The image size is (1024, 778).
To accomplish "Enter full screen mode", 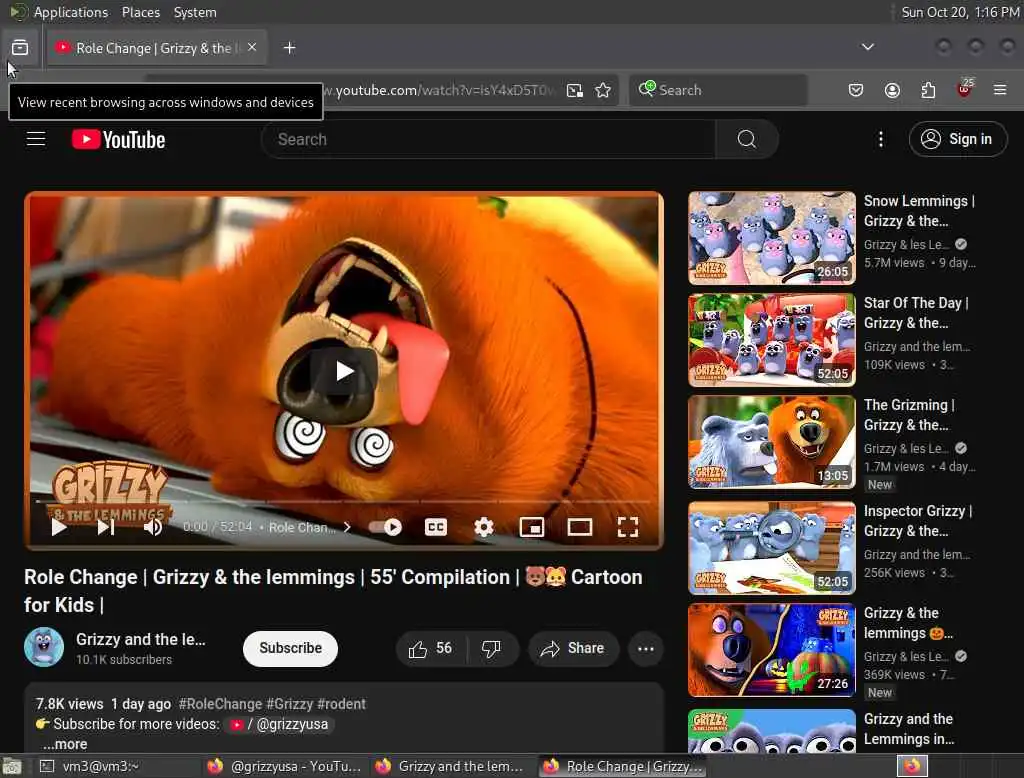I will 628,527.
